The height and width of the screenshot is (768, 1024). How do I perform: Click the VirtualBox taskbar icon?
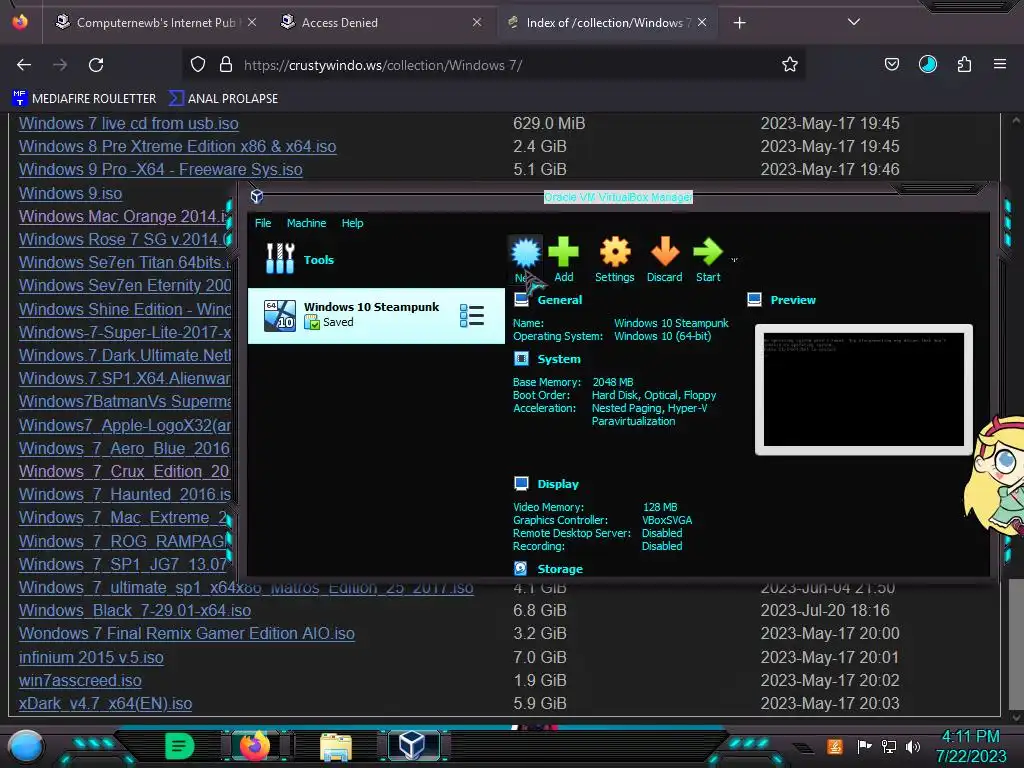[x=412, y=746]
